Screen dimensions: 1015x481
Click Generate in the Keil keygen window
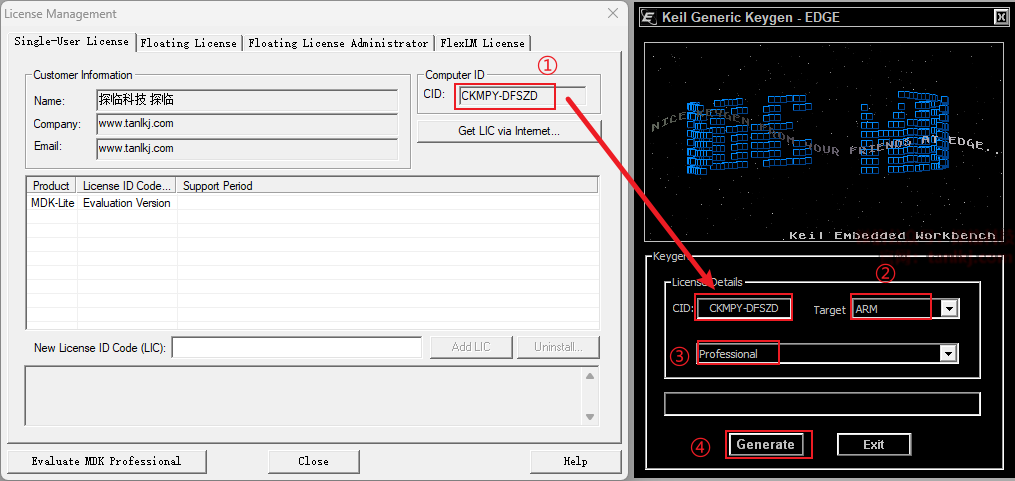(x=765, y=444)
